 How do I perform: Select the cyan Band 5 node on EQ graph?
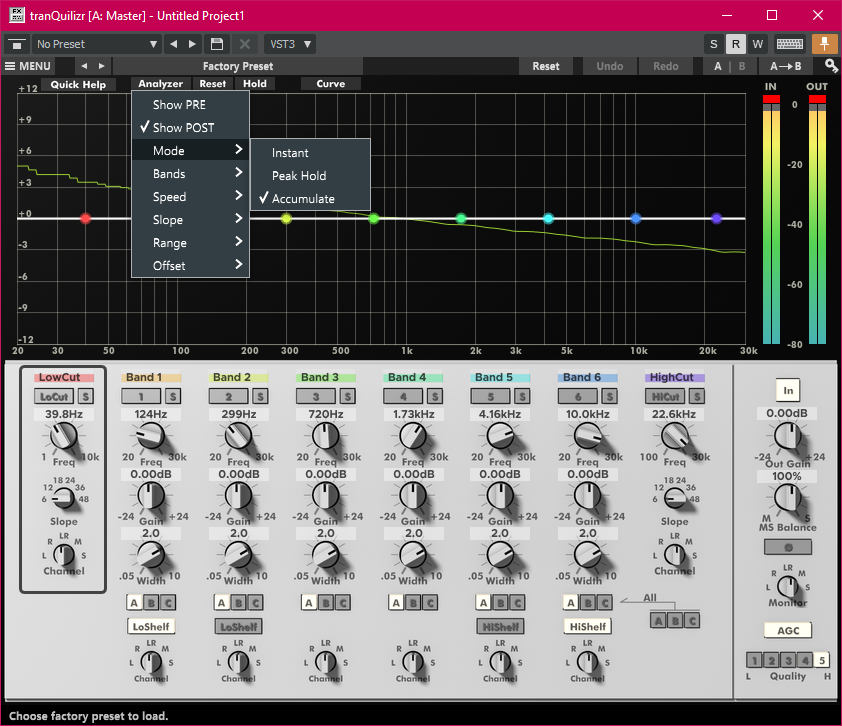[548, 219]
